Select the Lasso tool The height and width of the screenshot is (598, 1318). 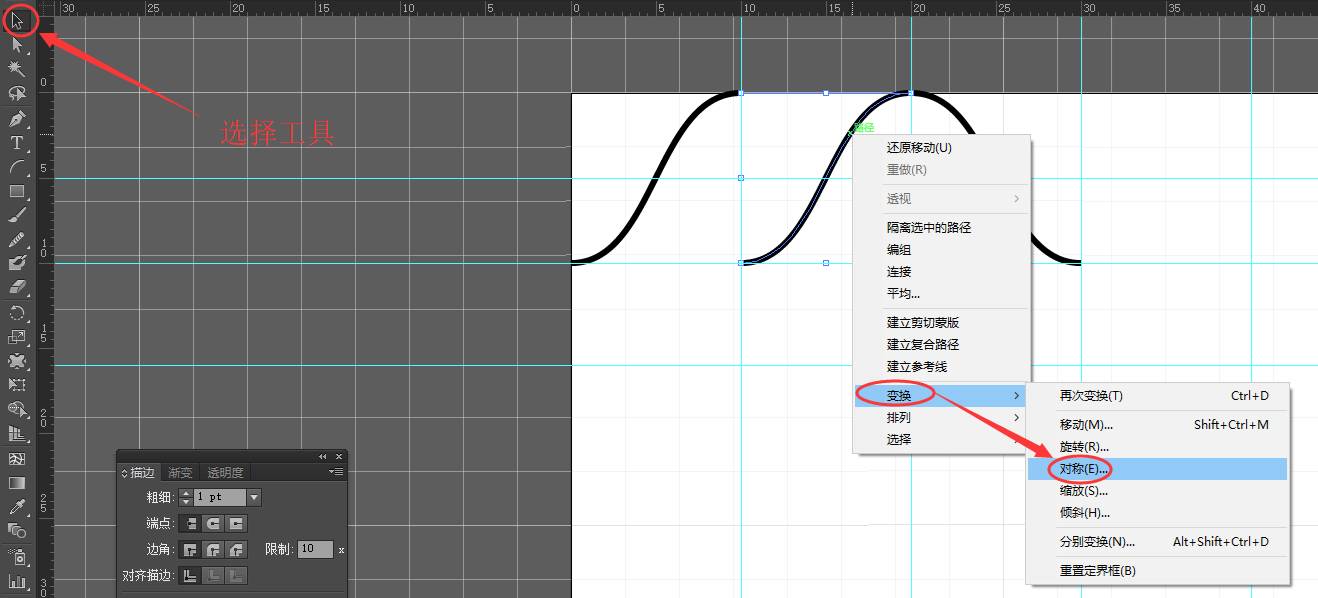[17, 94]
